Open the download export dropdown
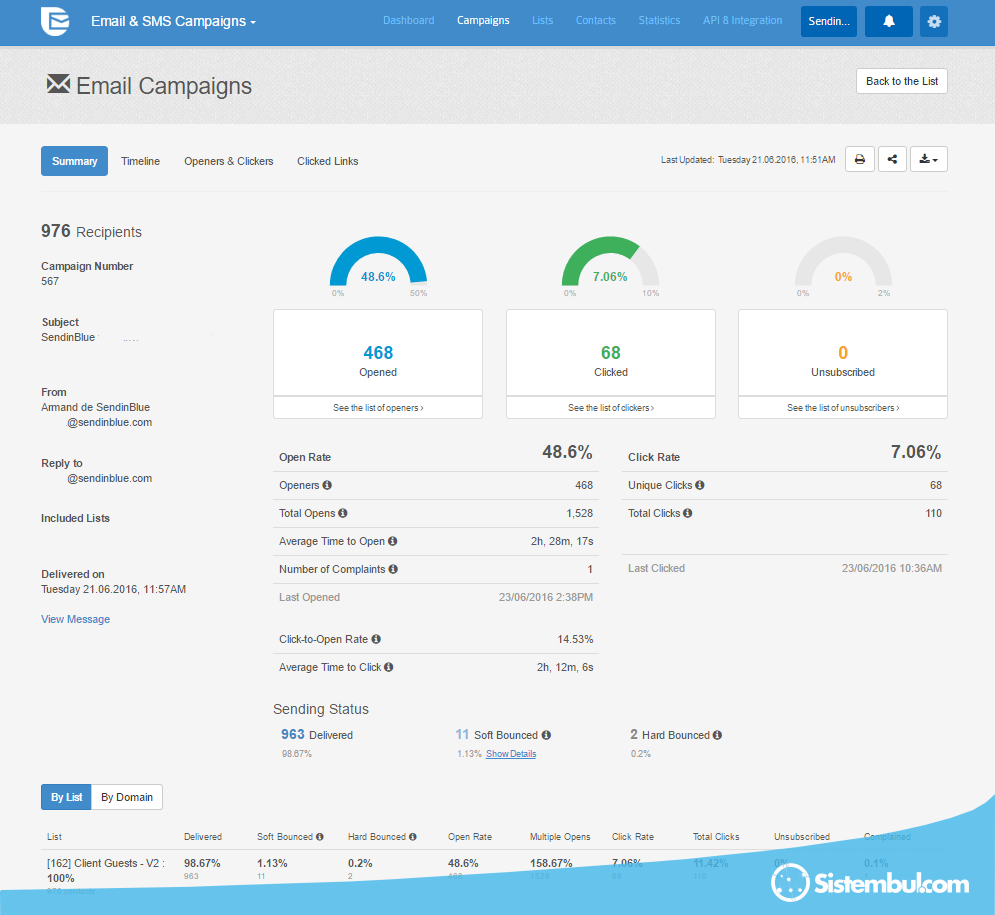 928,159
